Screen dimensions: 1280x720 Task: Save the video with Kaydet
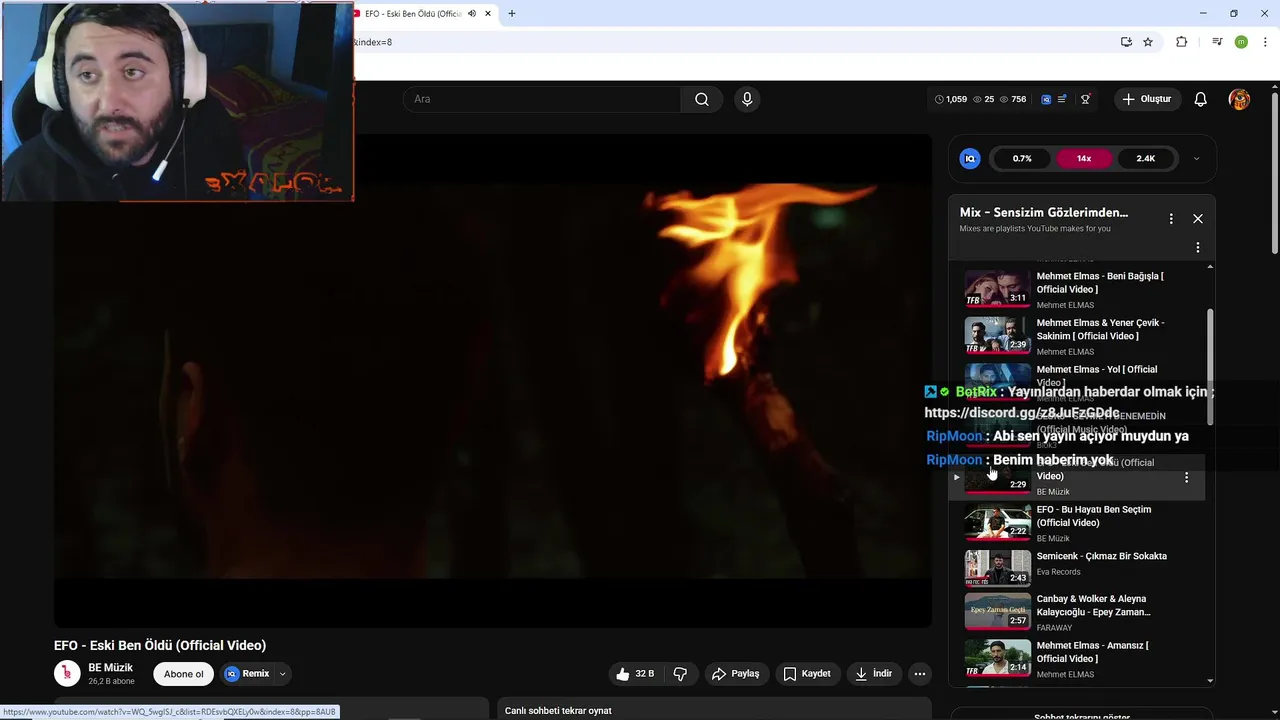pos(807,674)
